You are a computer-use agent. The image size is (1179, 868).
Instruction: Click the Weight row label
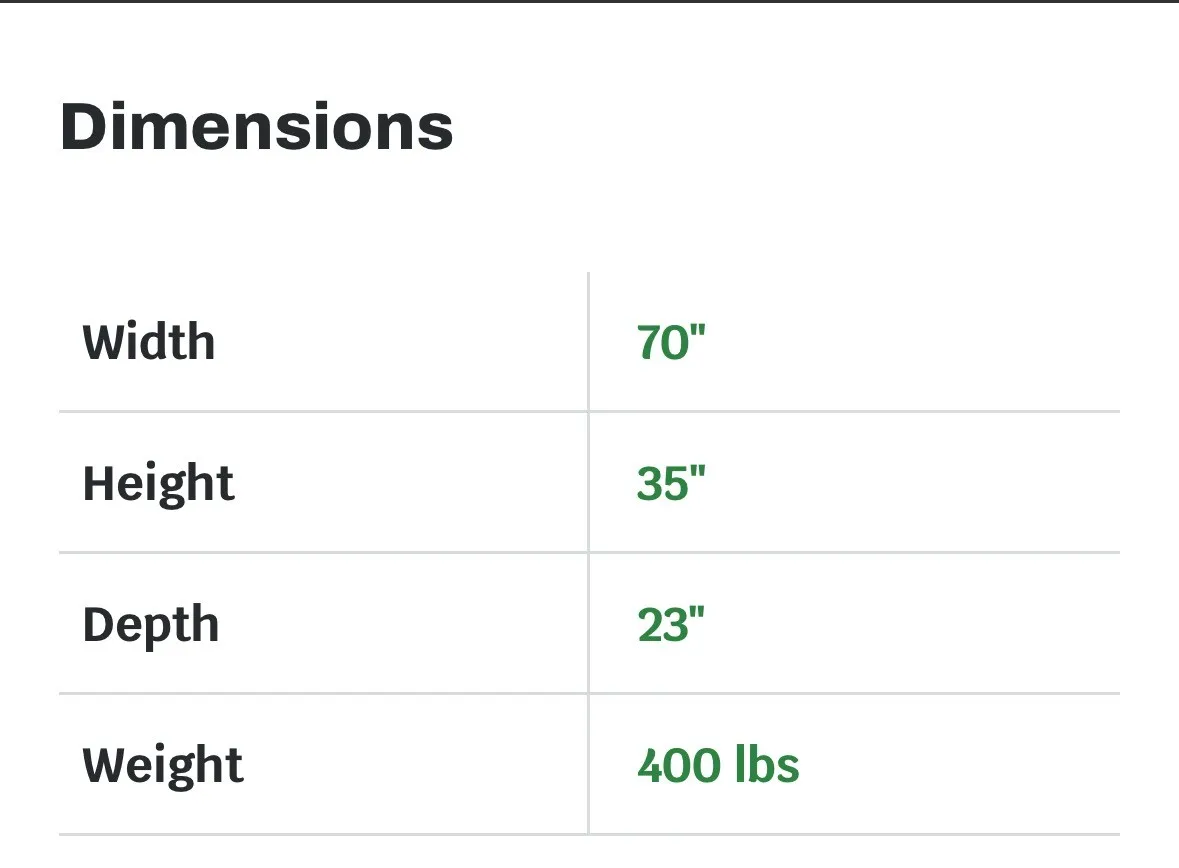[x=163, y=766]
